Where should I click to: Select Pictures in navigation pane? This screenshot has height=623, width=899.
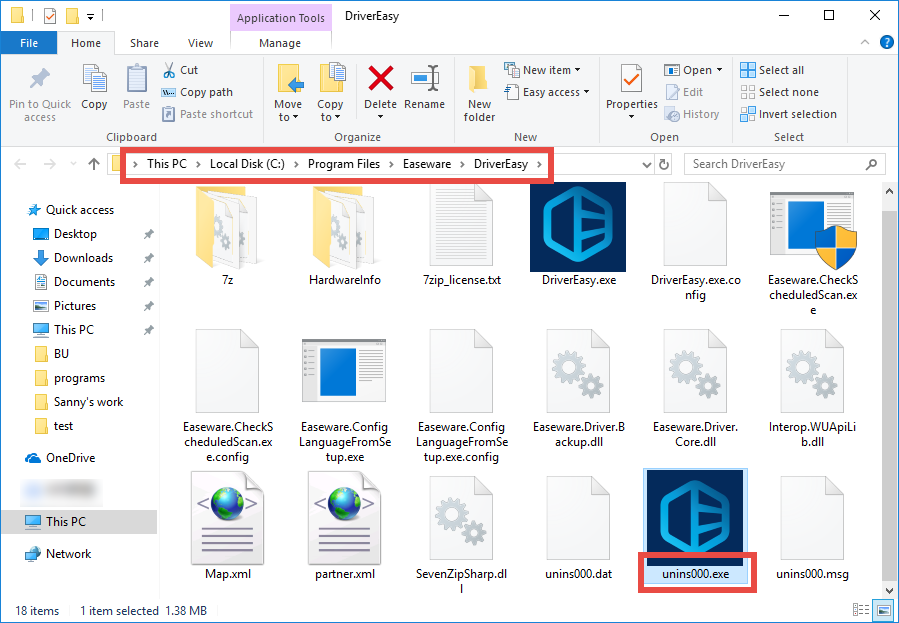[75, 305]
